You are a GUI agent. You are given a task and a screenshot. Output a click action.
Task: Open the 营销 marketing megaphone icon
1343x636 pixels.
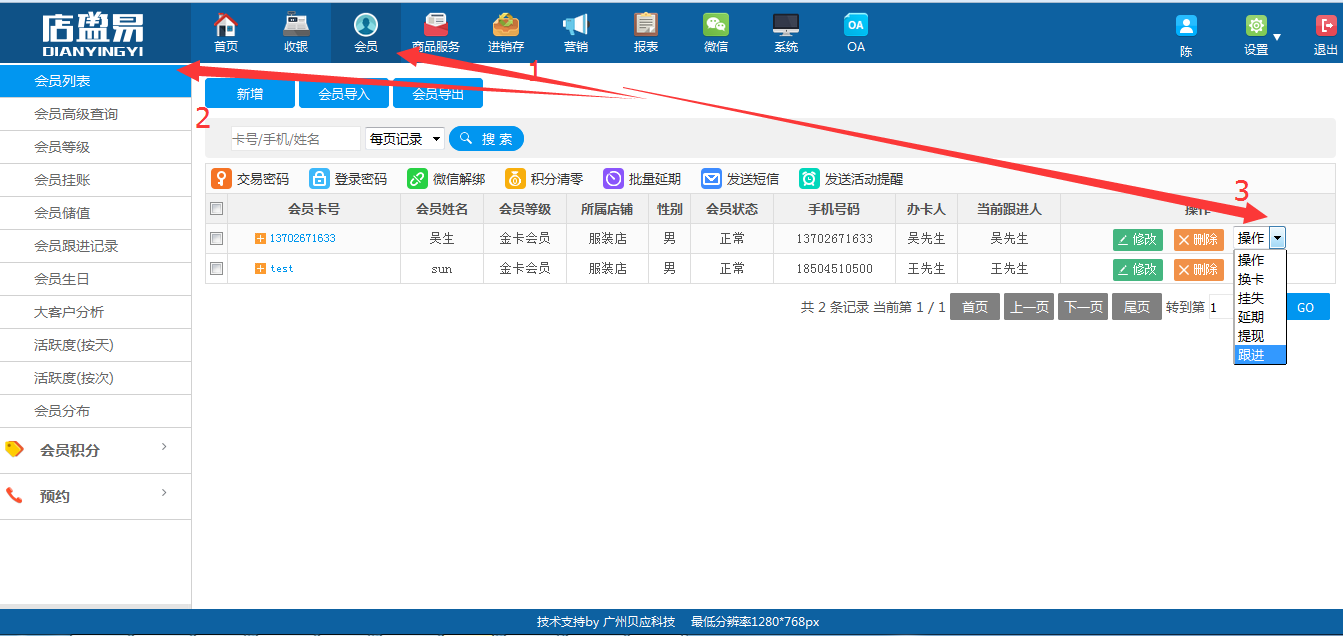[576, 25]
